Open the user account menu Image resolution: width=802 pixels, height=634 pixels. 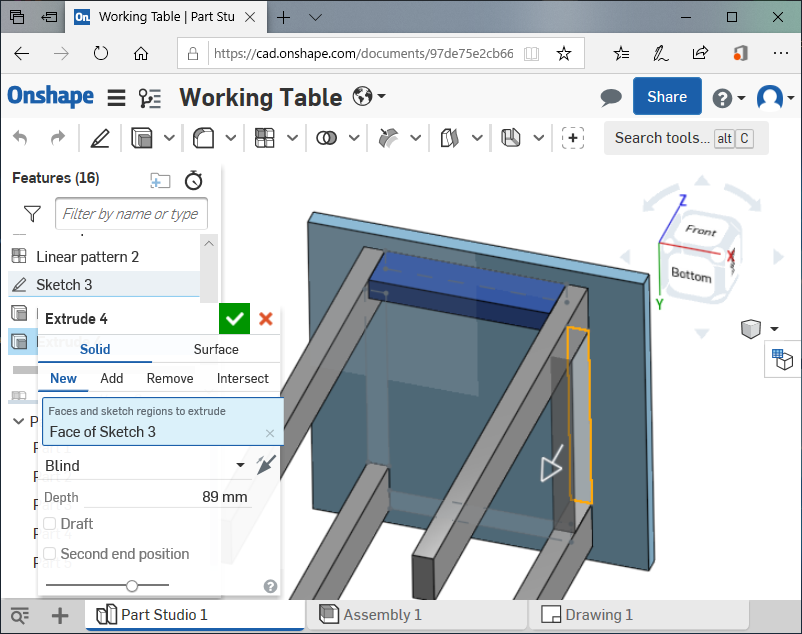pyautogui.click(x=775, y=97)
